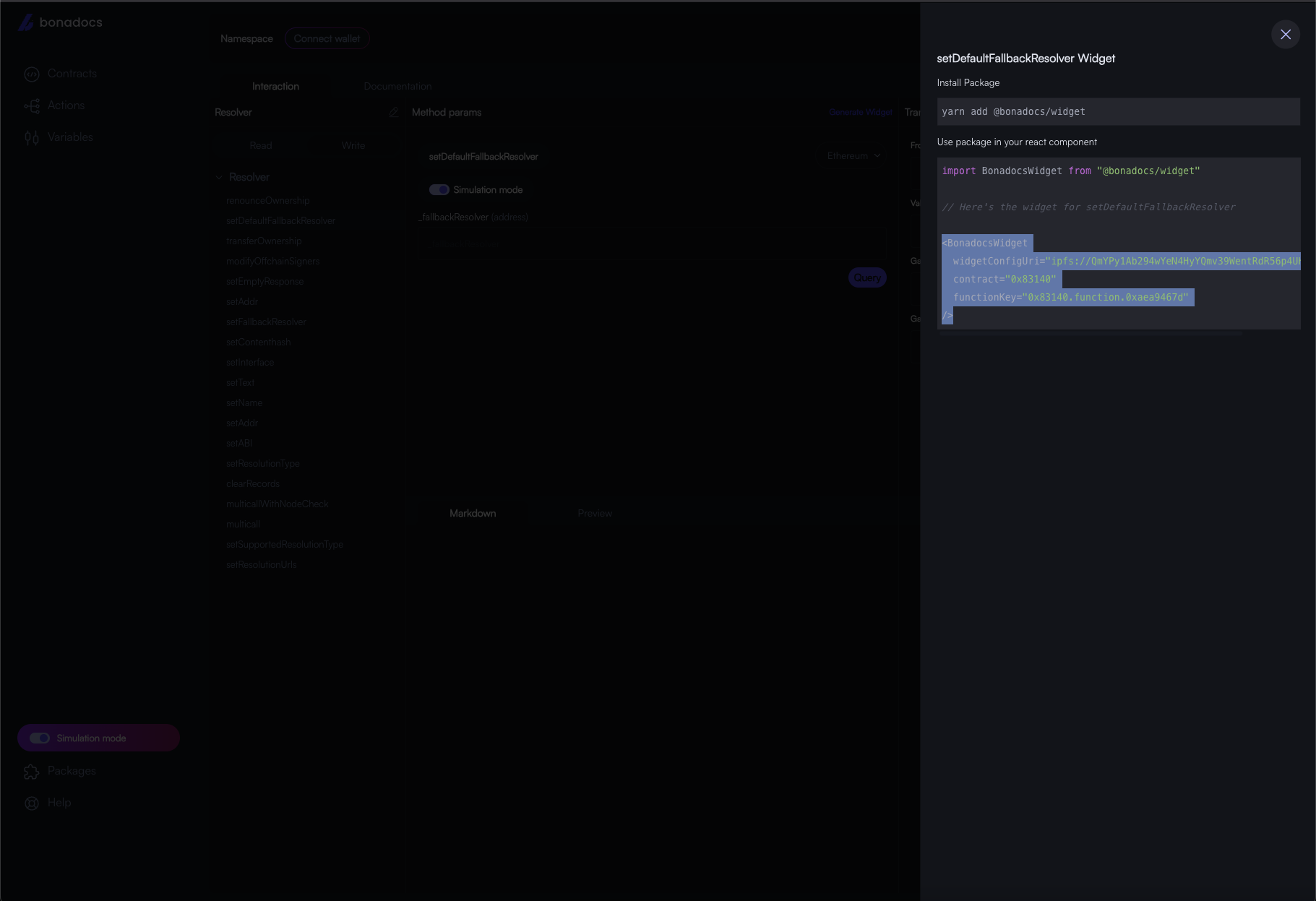The height and width of the screenshot is (901, 1316).
Task: Select setFallbackResolver method
Action: [x=266, y=322]
